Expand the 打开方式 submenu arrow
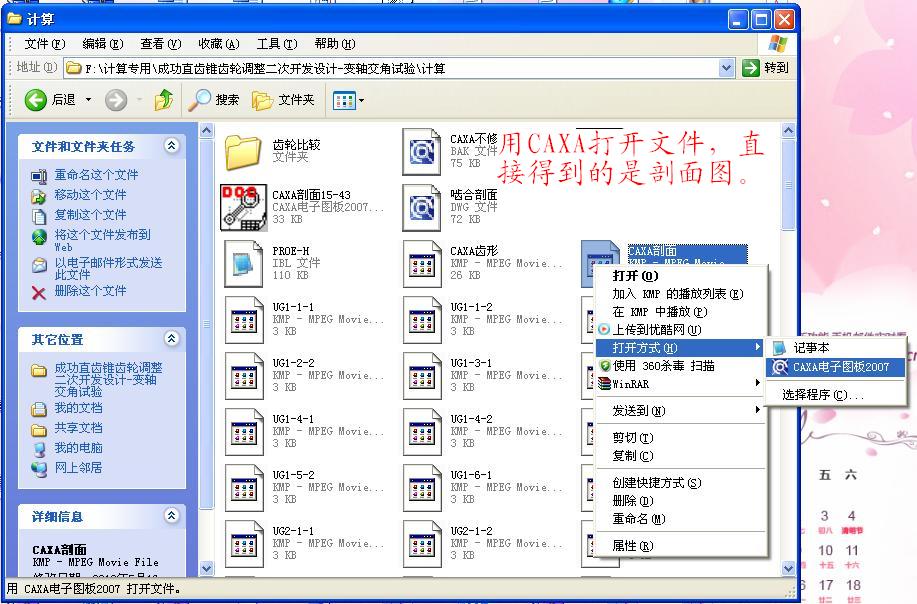 coord(757,347)
